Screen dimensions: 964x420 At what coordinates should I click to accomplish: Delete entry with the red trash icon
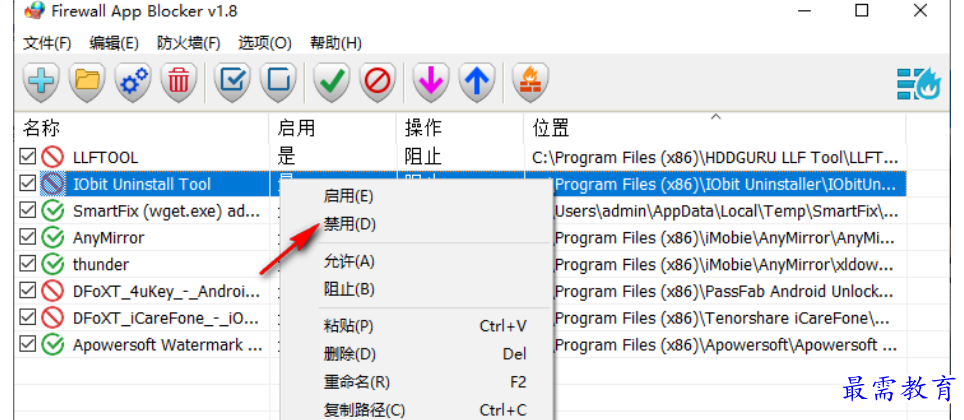coord(179,82)
